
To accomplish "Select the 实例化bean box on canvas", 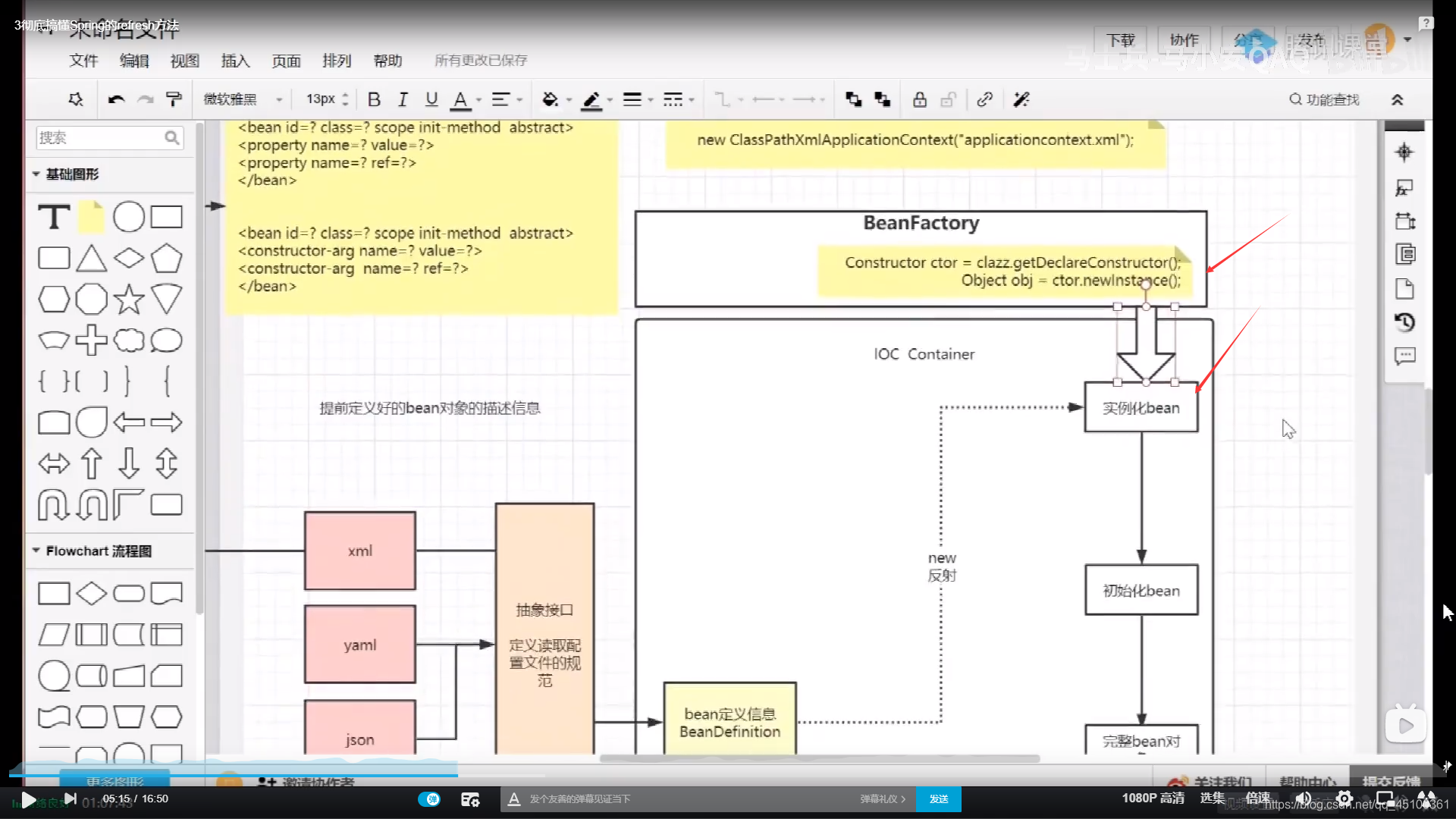I will (1141, 408).
